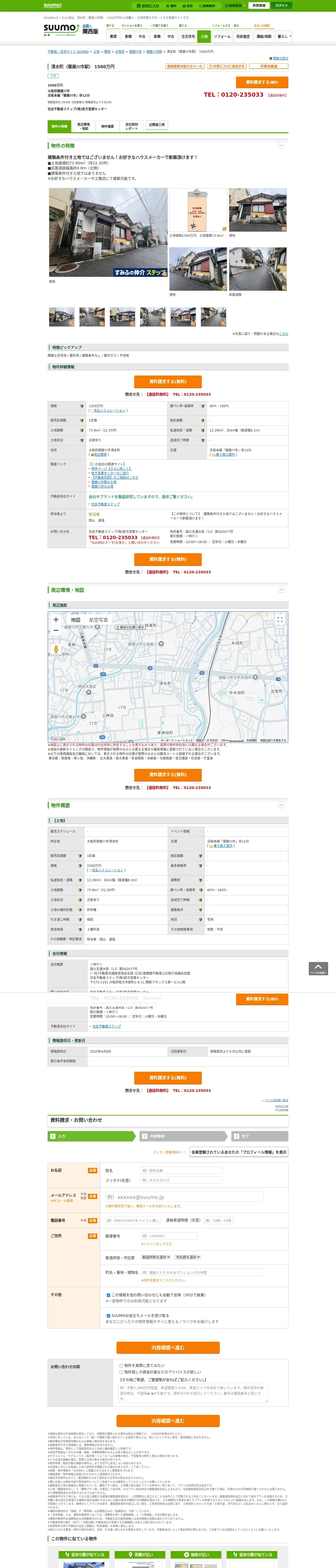The width and height of the screenshot is (336, 1568).
Task: Click the ご希望・ご要望 text area
Action: coord(193,1393)
